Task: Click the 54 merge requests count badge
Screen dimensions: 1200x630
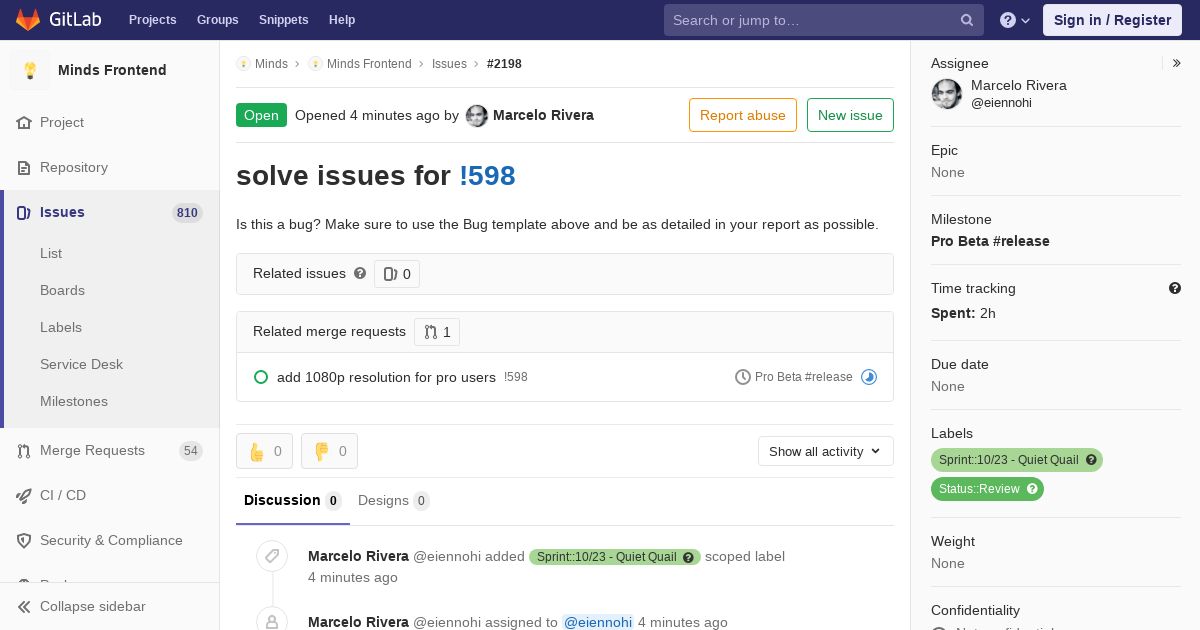Action: 191,451
